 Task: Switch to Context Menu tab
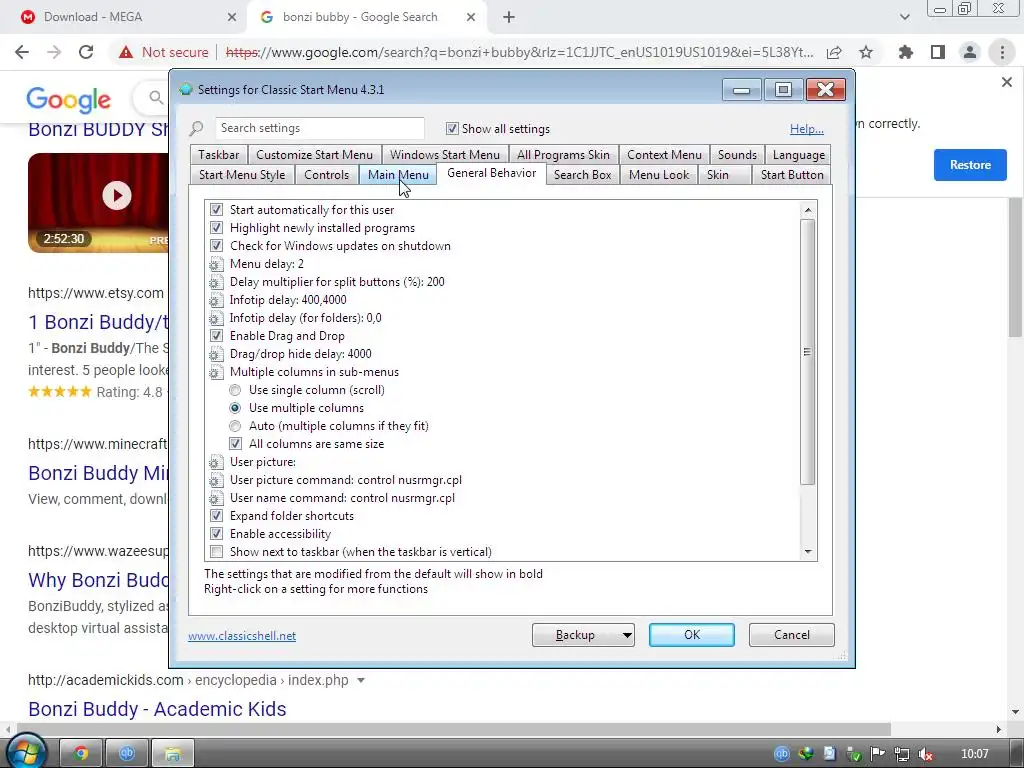(x=664, y=155)
